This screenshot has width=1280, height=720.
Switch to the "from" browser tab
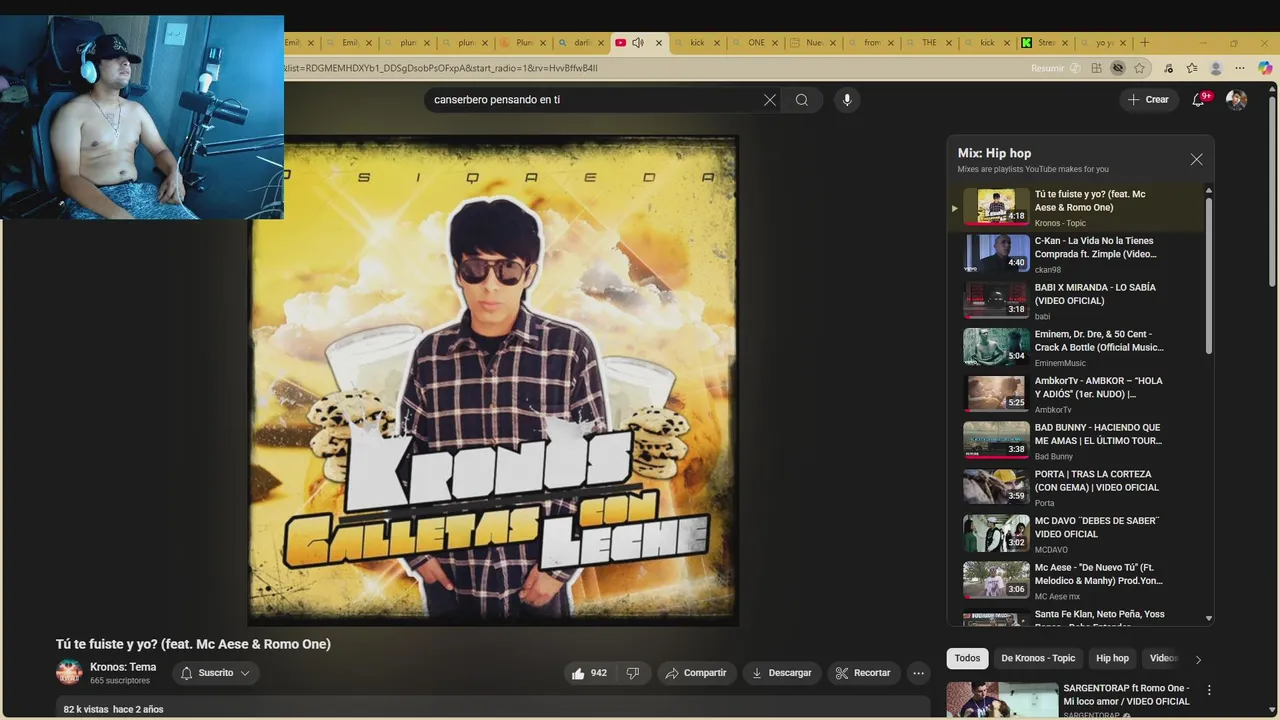click(x=872, y=43)
